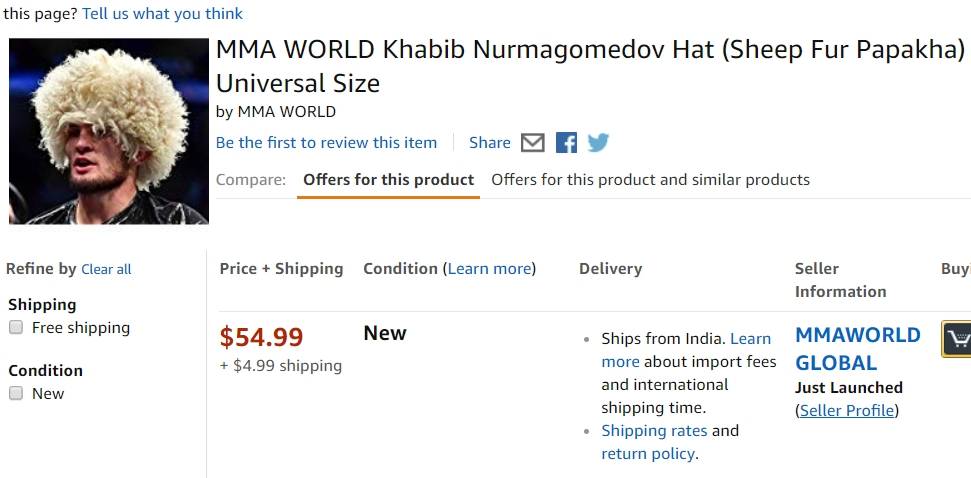This screenshot has height=478, width=971.
Task: Click the Khabib papakha hat product image
Action: point(108,130)
